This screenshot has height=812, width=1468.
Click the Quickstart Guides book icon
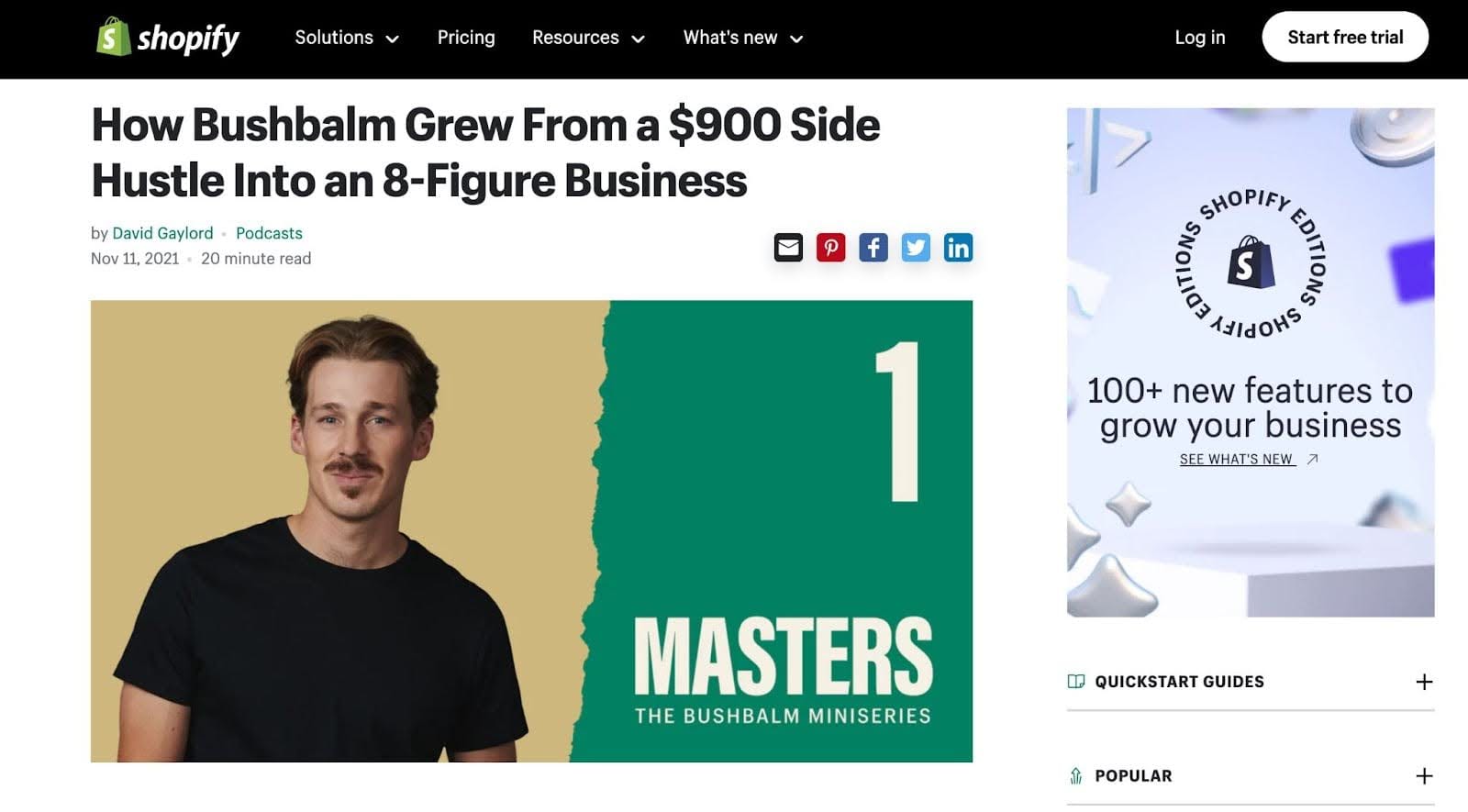pyautogui.click(x=1076, y=682)
